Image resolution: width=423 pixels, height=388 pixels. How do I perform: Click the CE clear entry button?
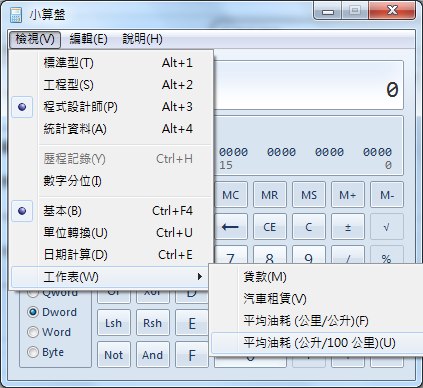(270, 227)
